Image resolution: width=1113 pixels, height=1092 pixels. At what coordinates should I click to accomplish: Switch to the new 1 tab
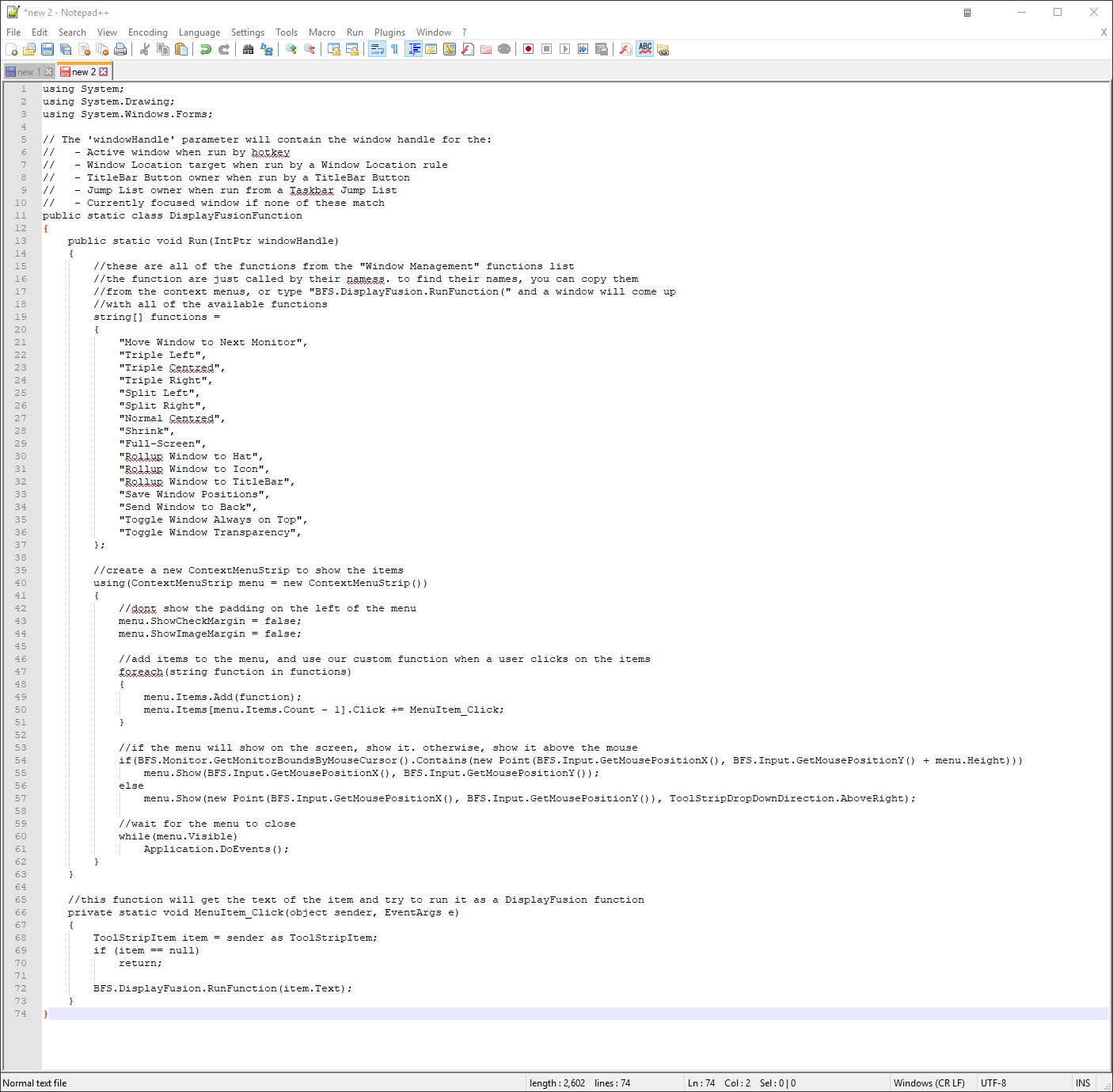point(26,72)
